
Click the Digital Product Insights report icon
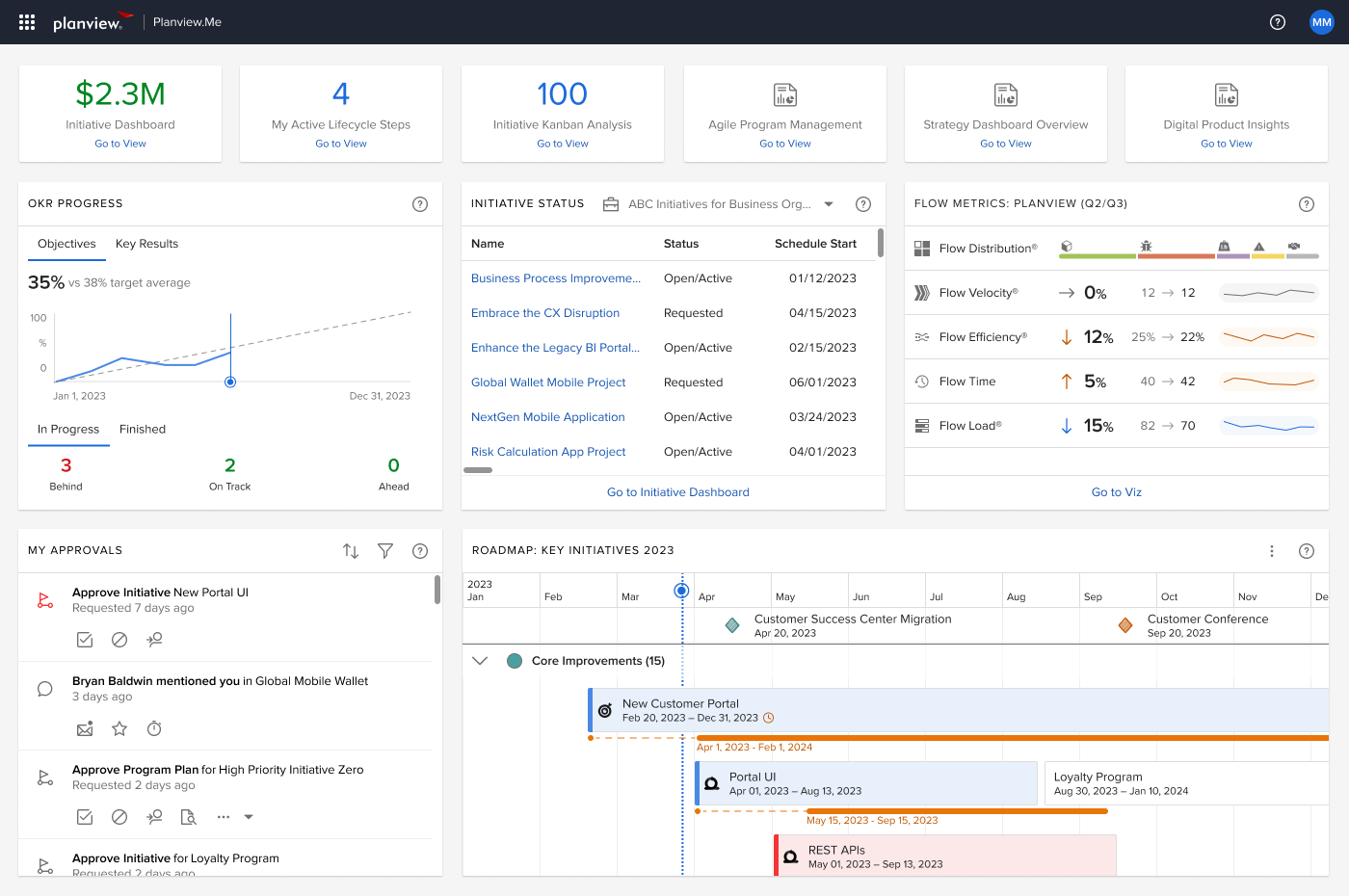pos(1227,94)
